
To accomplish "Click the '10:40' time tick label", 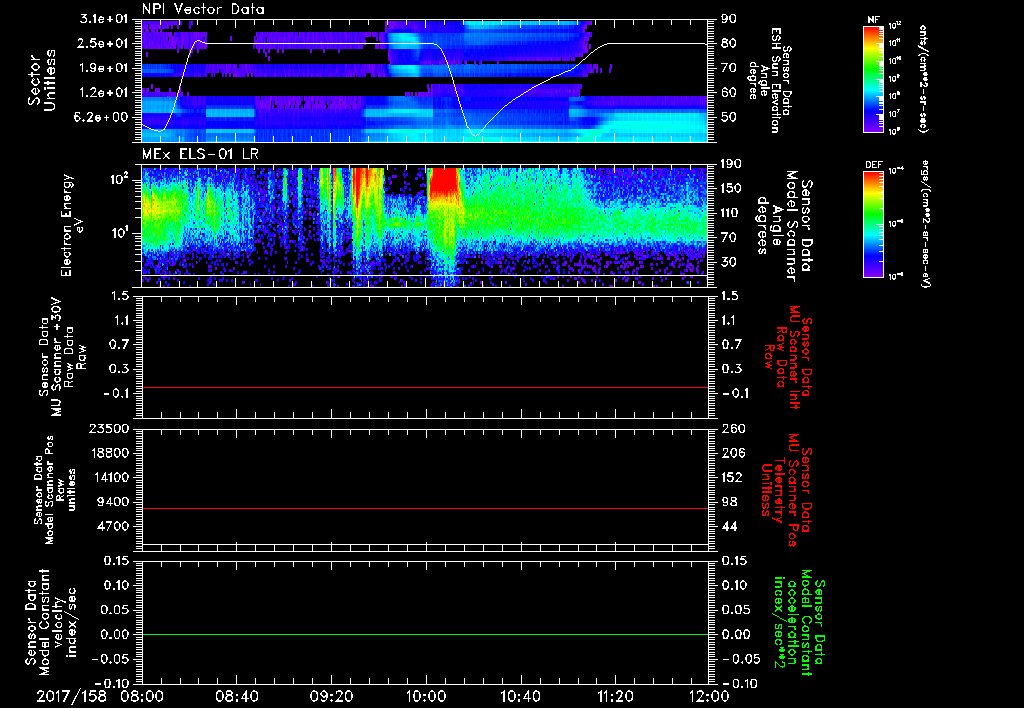I will [520, 696].
